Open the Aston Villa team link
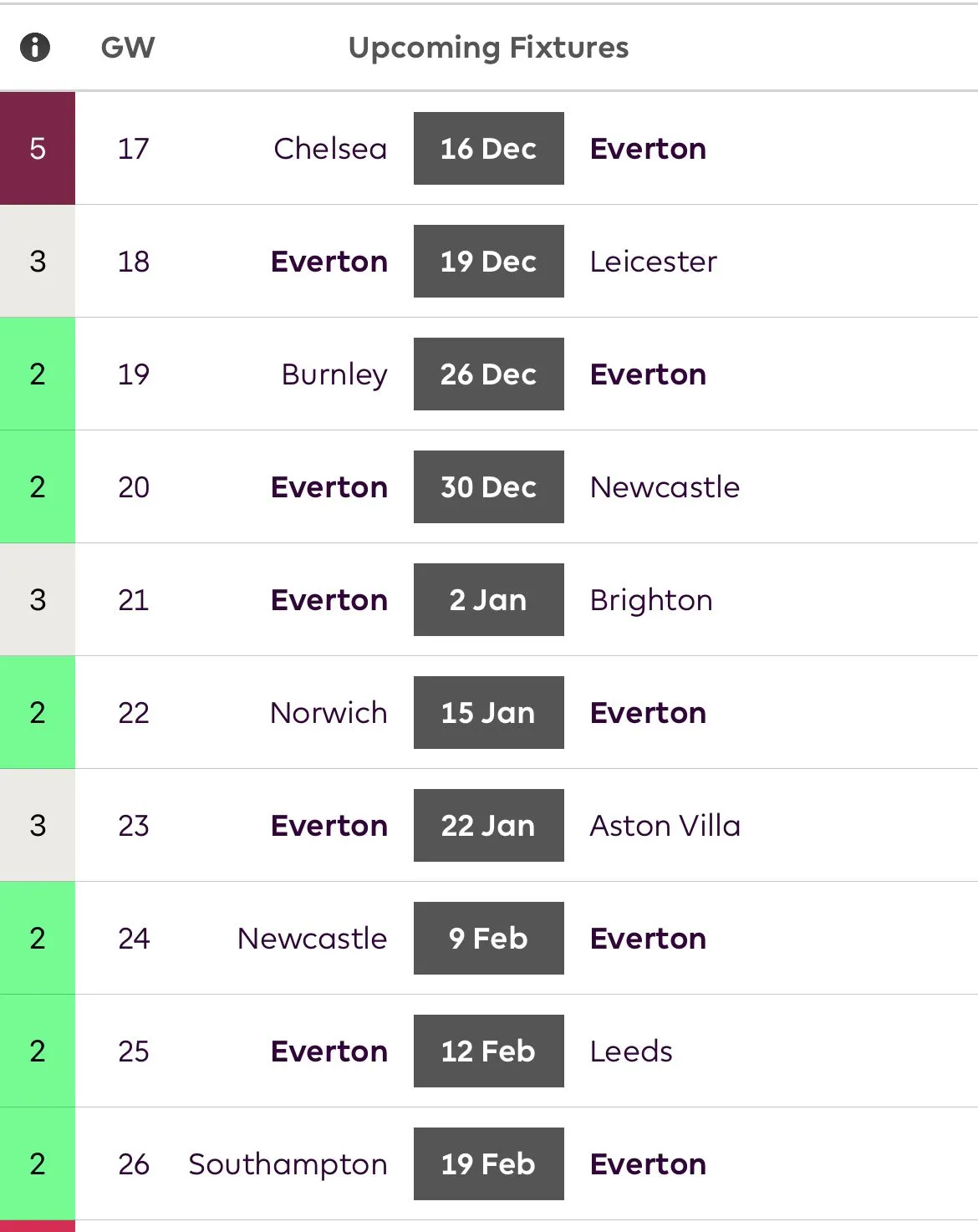This screenshot has height=1232, width=978. coord(665,826)
